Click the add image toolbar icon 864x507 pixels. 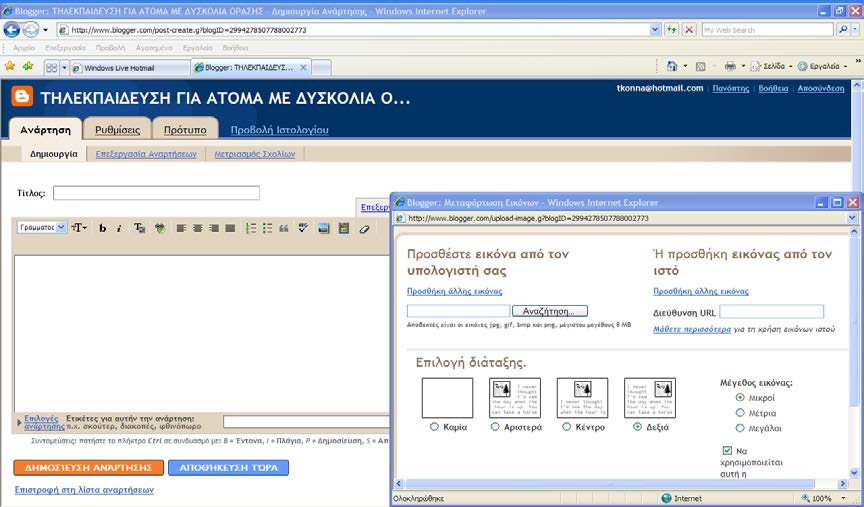point(323,228)
